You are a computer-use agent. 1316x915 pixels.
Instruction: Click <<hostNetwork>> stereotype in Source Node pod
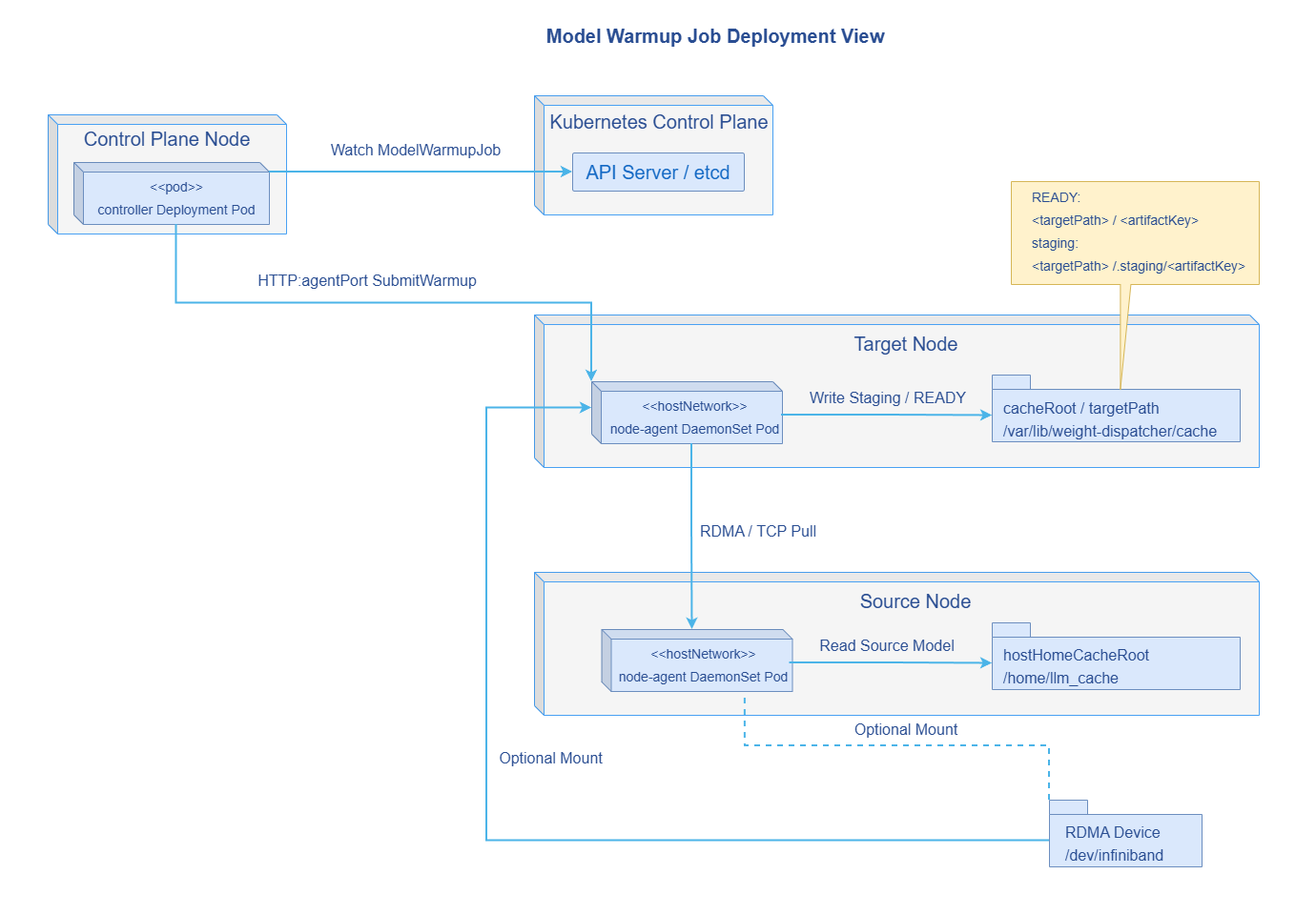[703, 654]
